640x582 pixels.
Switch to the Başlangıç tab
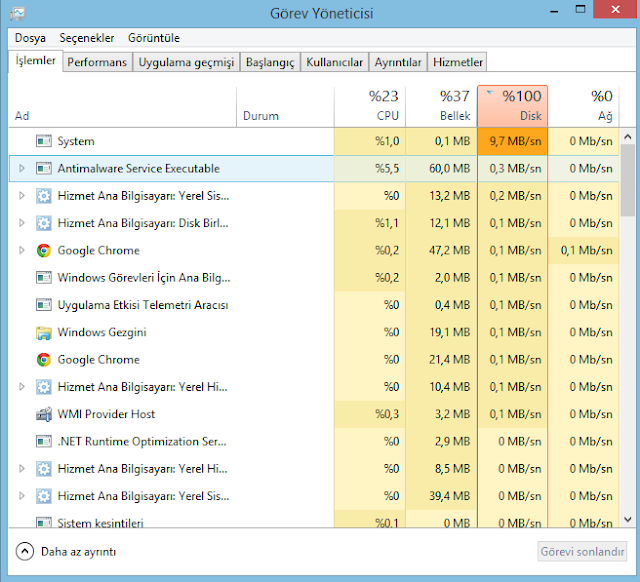tap(270, 62)
